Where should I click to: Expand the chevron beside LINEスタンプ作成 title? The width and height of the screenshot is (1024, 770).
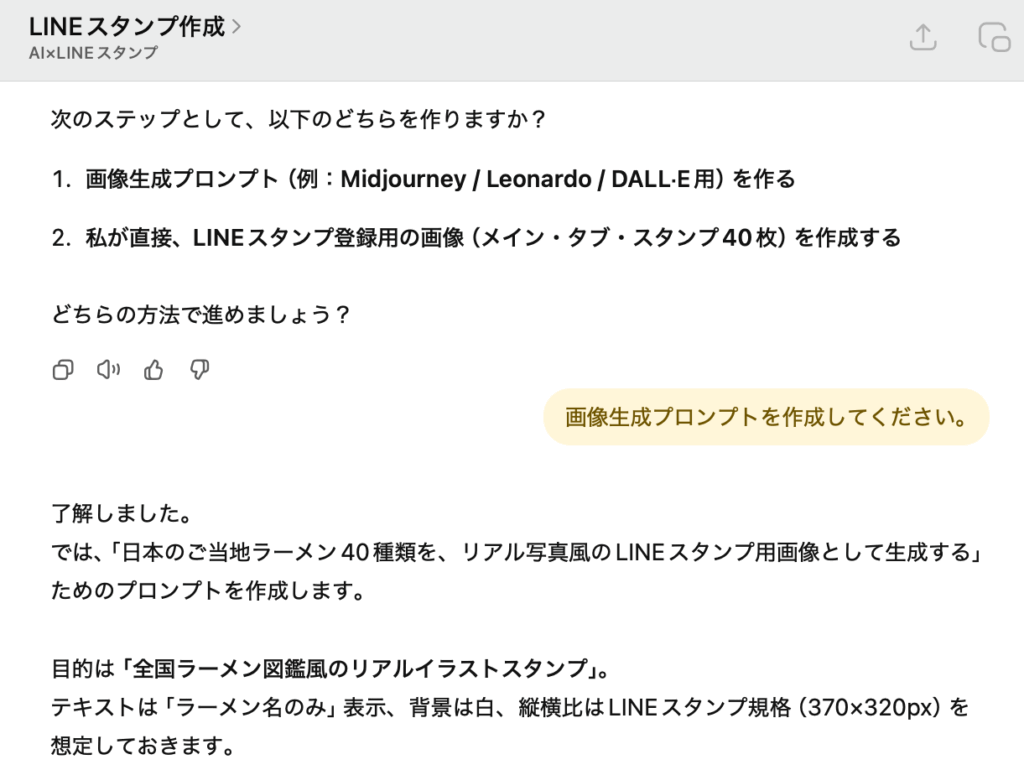[x=236, y=27]
